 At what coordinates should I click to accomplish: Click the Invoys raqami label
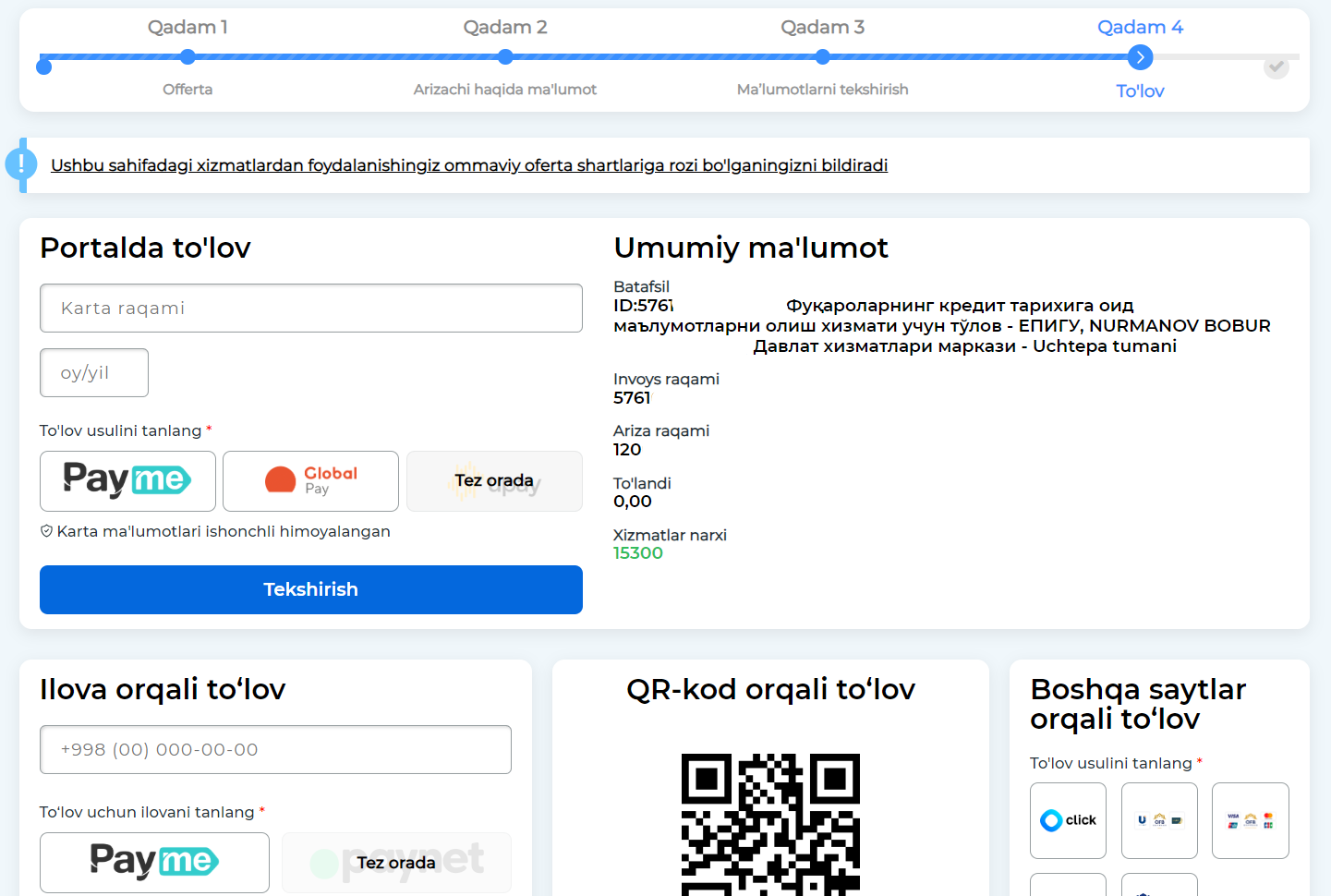(666, 380)
